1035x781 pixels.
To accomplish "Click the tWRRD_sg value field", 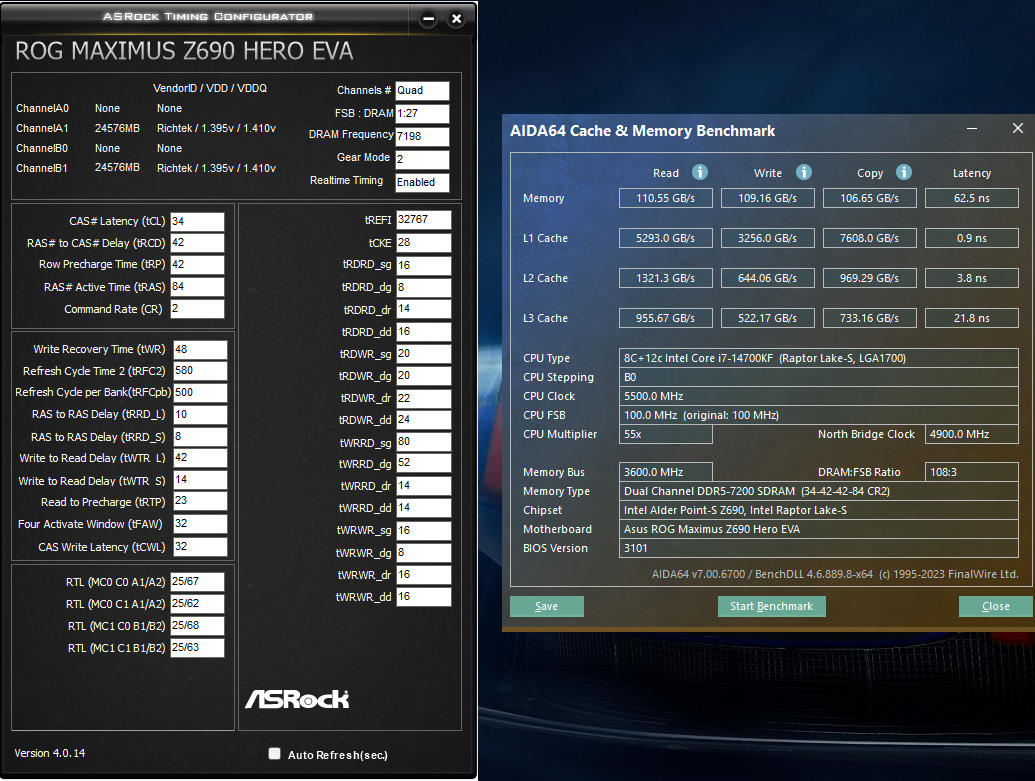I will pos(423,442).
